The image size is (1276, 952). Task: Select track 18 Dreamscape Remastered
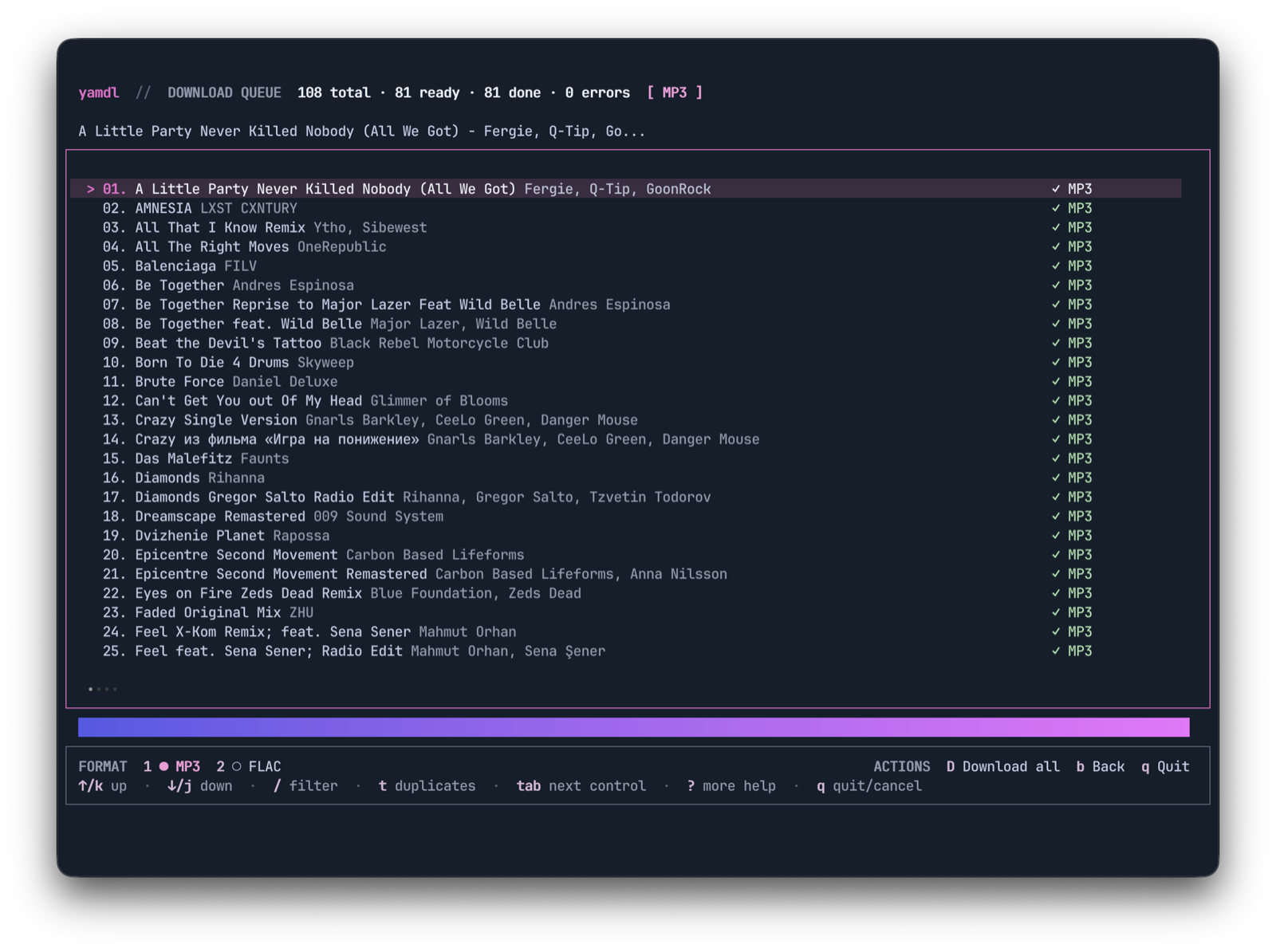click(x=626, y=516)
